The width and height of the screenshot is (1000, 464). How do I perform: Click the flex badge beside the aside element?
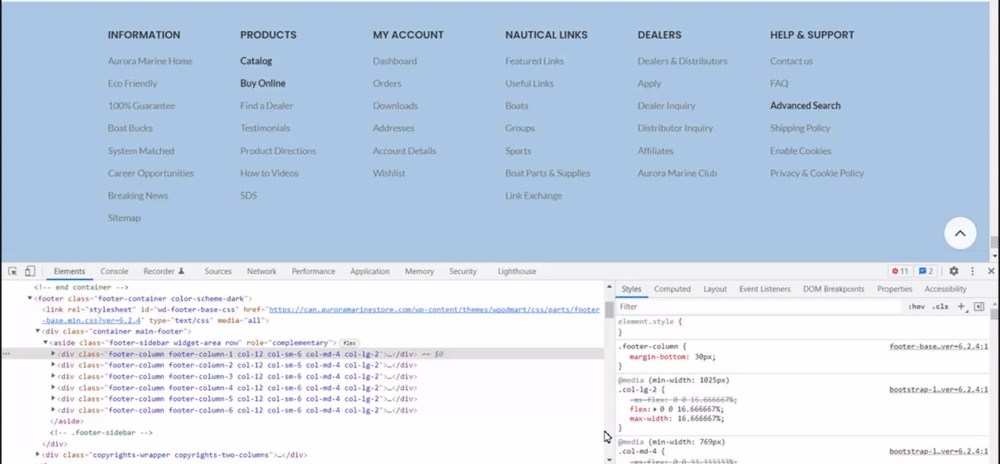point(349,343)
